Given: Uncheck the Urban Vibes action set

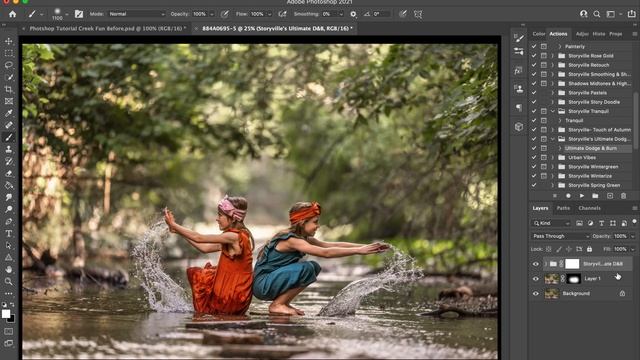Looking at the screenshot, I should pyautogui.click(x=534, y=158).
